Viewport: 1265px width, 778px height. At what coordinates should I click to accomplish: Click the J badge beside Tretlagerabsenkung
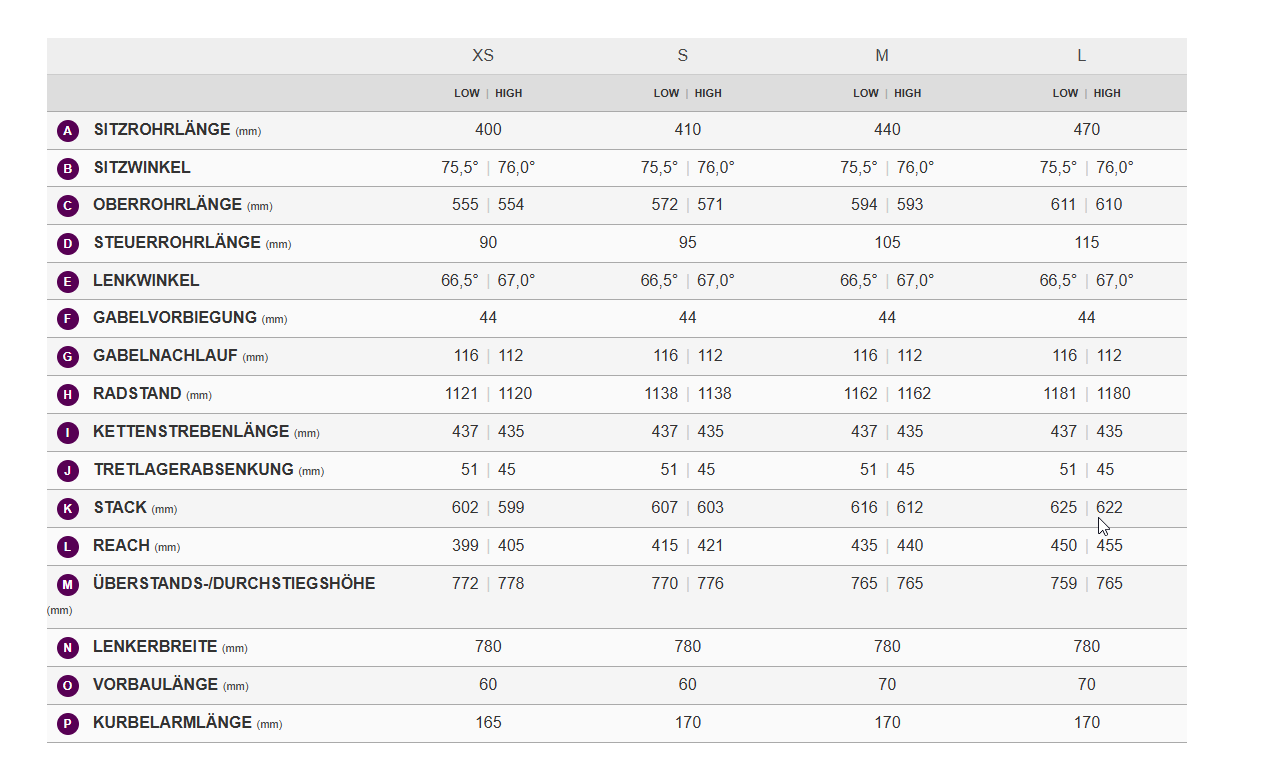click(x=68, y=471)
